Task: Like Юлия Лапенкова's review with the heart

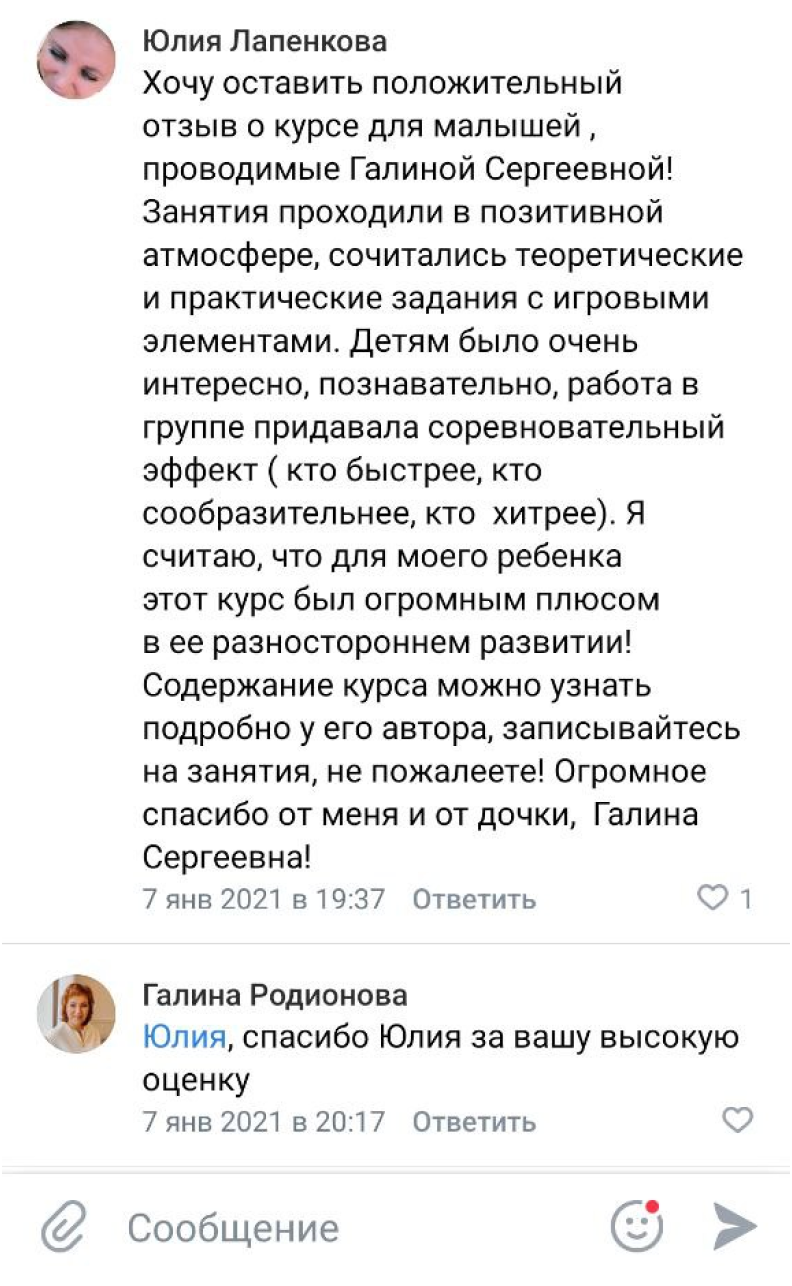Action: pos(711,899)
